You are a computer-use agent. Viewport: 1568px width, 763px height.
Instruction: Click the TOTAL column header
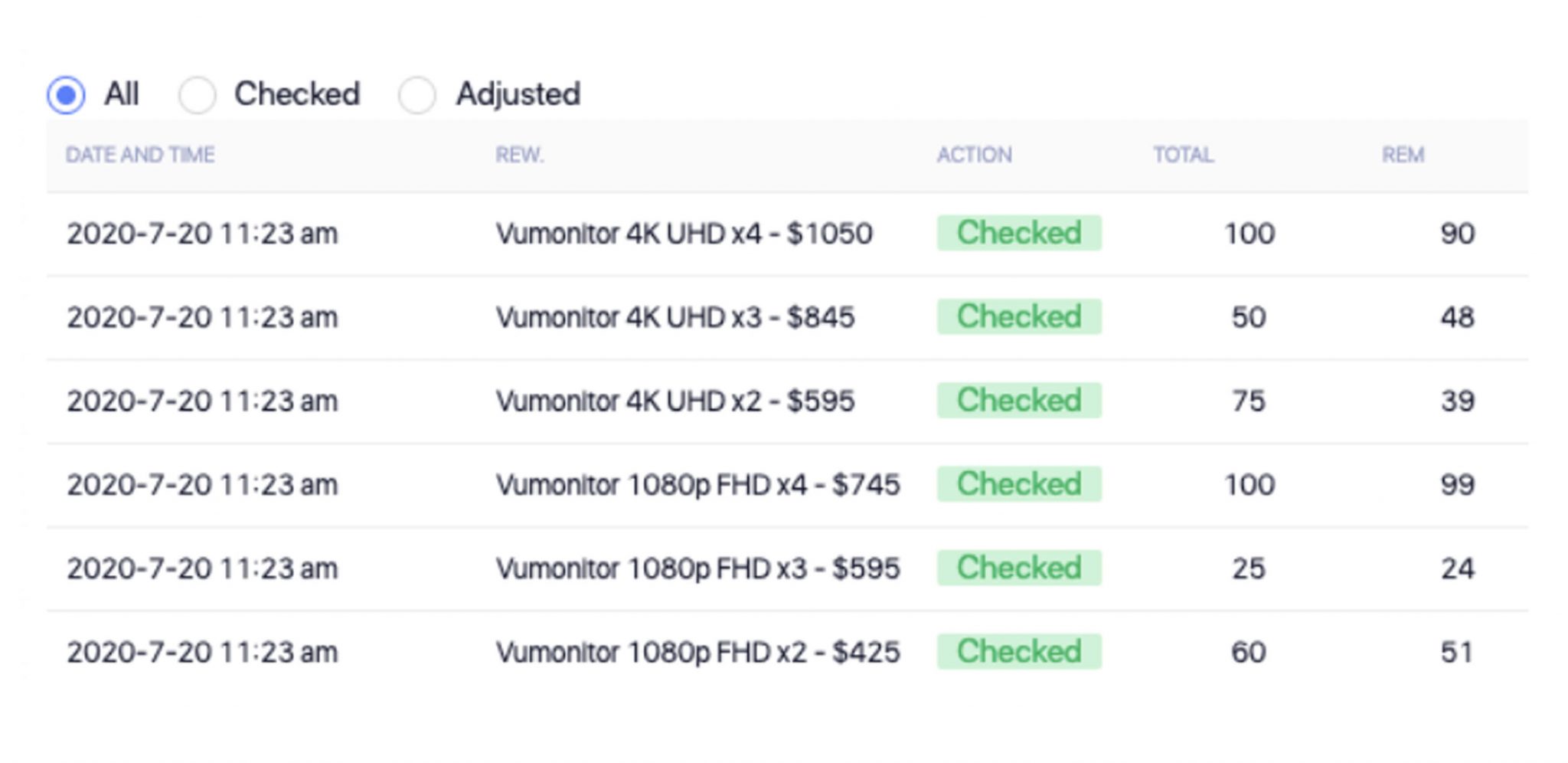[x=1183, y=156]
